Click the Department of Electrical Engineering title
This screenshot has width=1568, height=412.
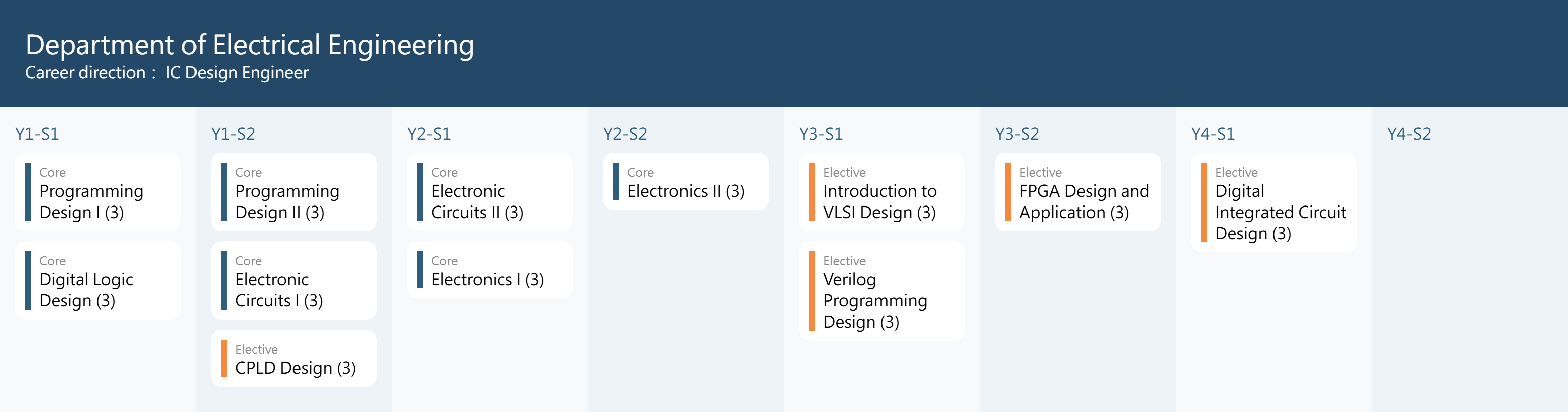(250, 45)
